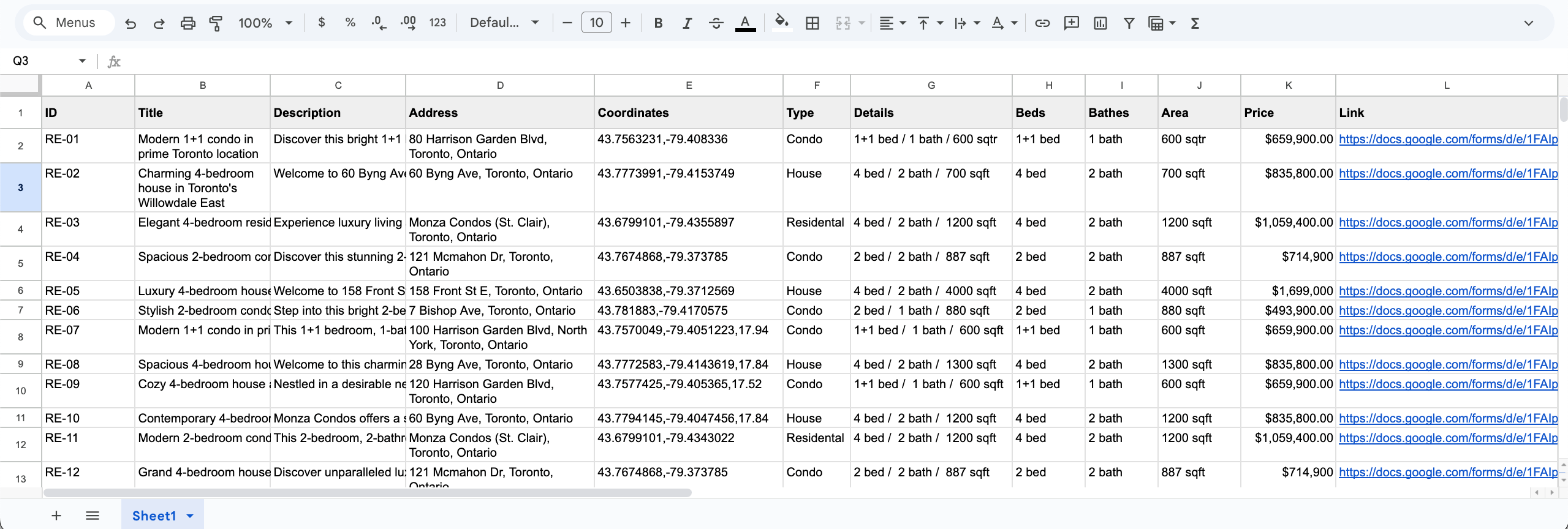The height and width of the screenshot is (529, 1568).
Task: Open vertical align dropdown
Action: pyautogui.click(x=930, y=23)
